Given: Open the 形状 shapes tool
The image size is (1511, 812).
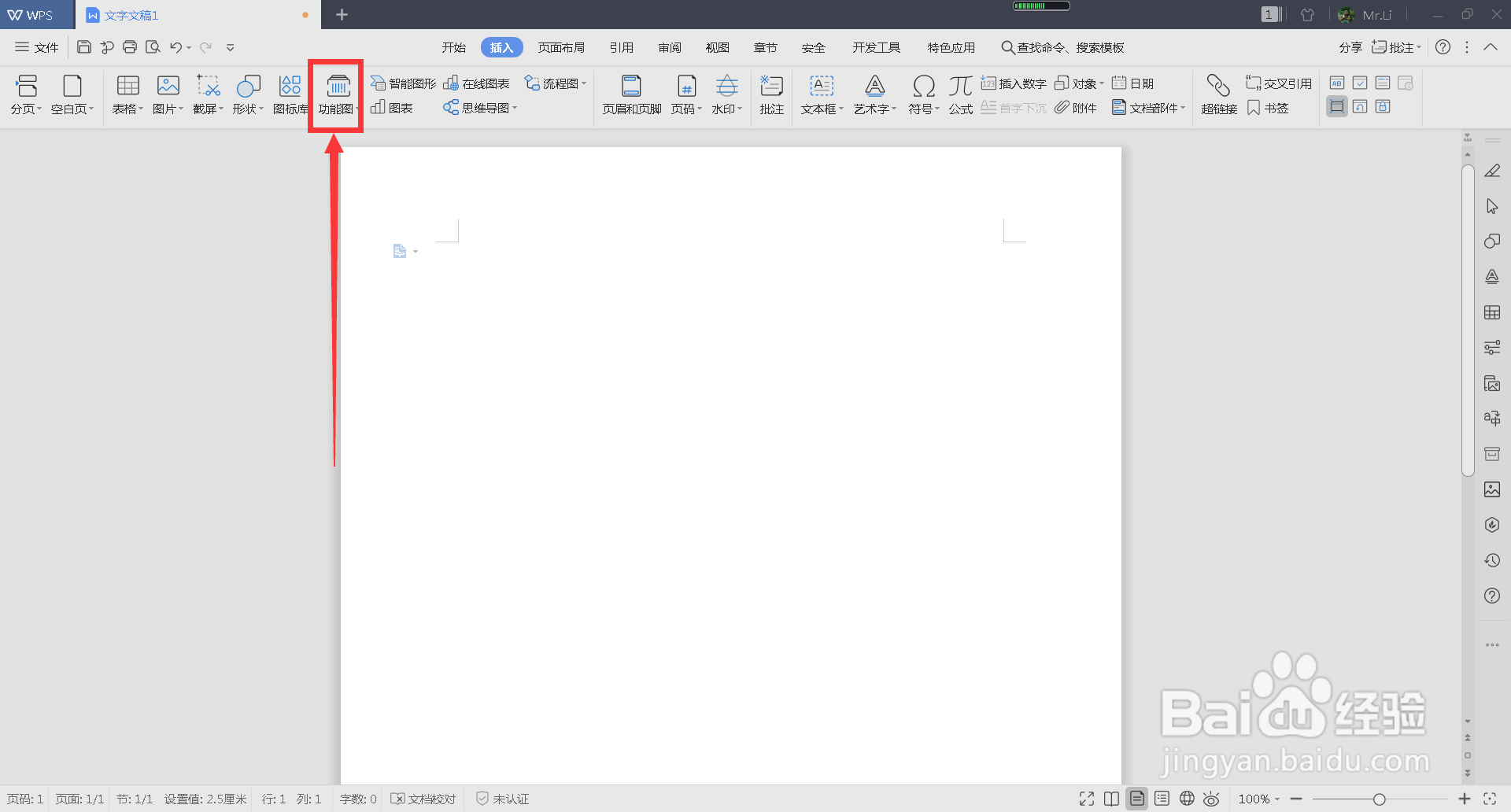Looking at the screenshot, I should (x=248, y=94).
